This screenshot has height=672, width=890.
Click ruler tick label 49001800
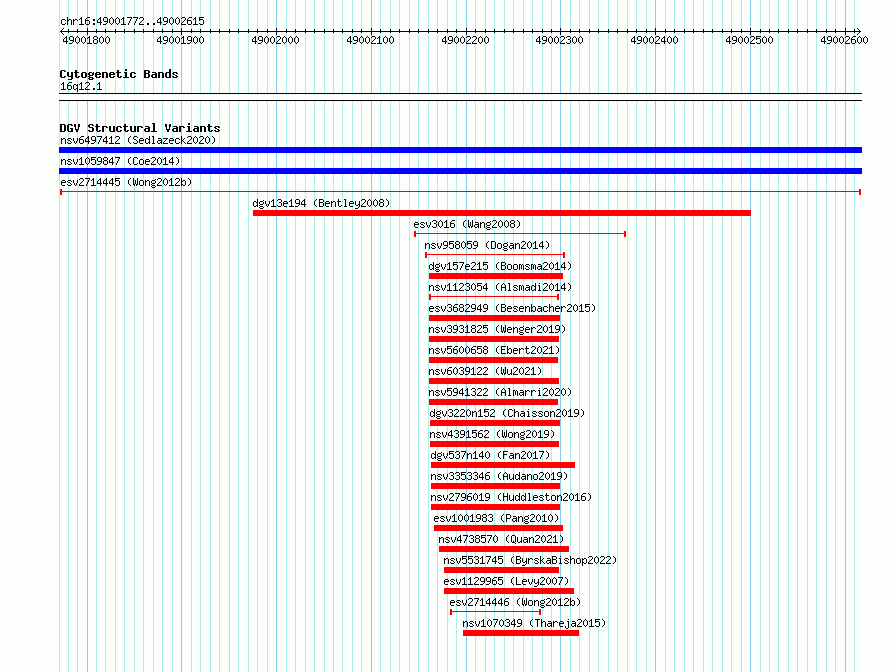[x=86, y=40]
